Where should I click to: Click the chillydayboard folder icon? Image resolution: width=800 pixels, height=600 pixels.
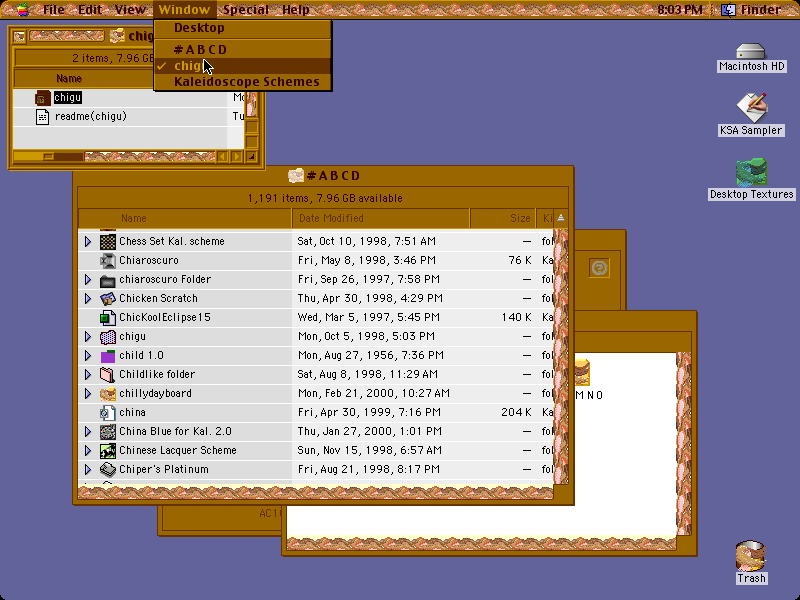pos(108,393)
